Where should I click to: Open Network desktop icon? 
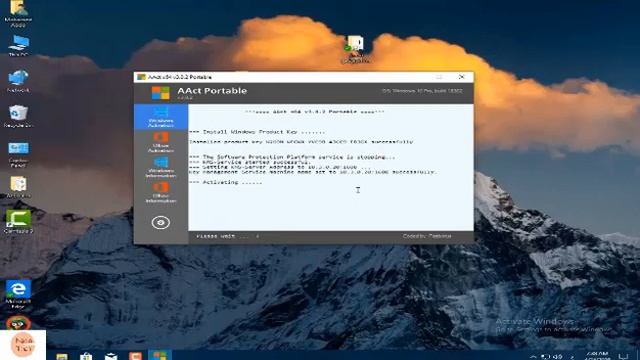[x=18, y=81]
